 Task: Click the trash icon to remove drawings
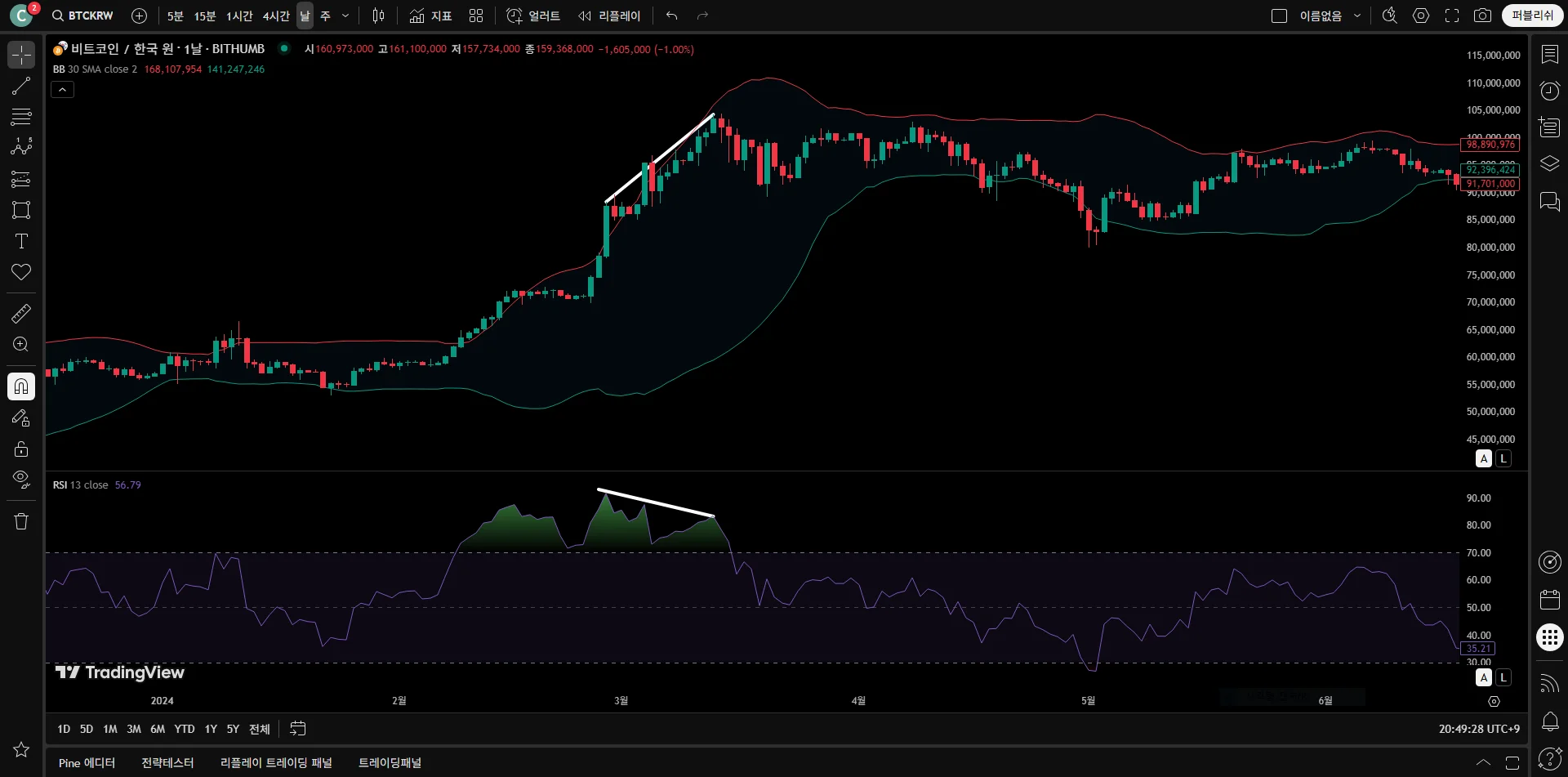click(21, 521)
